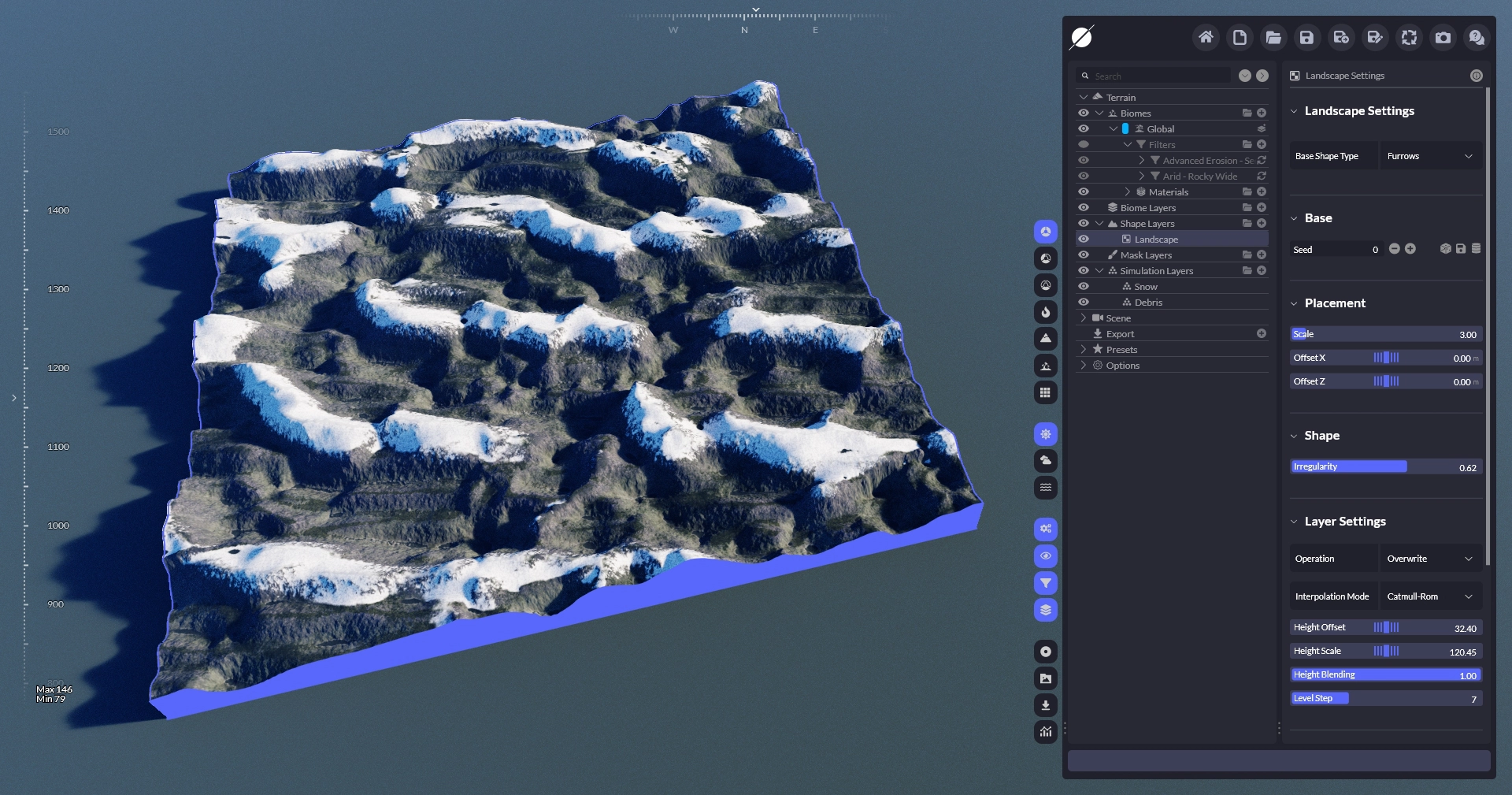Randomize the seed with the dice icon

(x=1445, y=249)
